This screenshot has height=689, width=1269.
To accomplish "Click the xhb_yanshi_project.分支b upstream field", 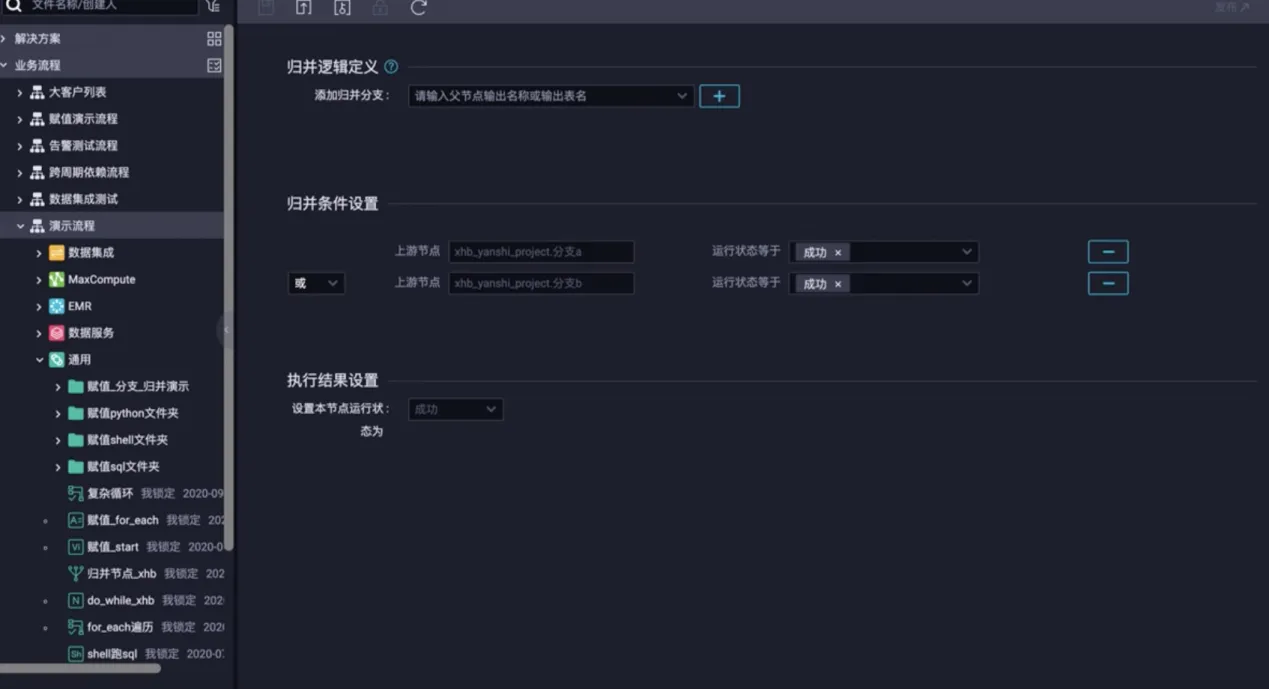I will point(541,284).
